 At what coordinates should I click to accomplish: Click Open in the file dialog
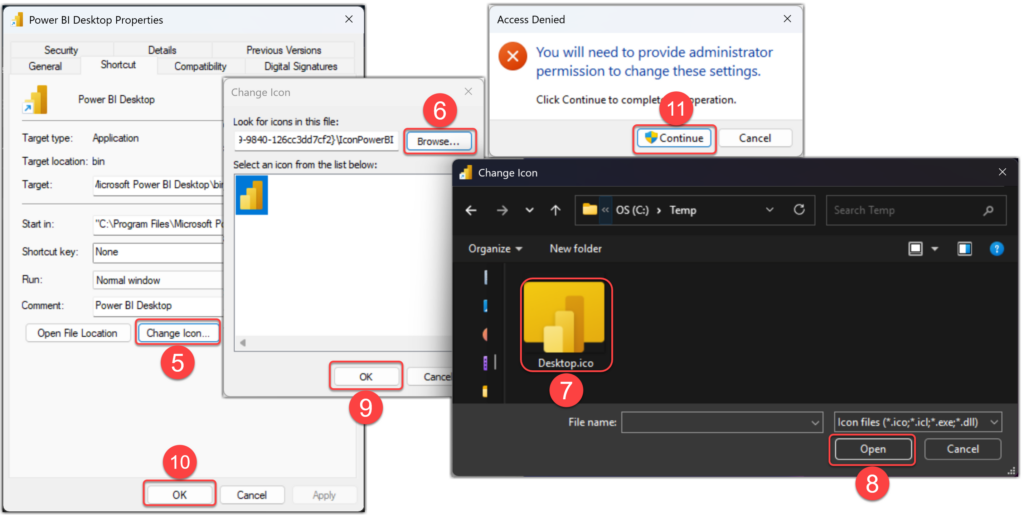pos(872,449)
